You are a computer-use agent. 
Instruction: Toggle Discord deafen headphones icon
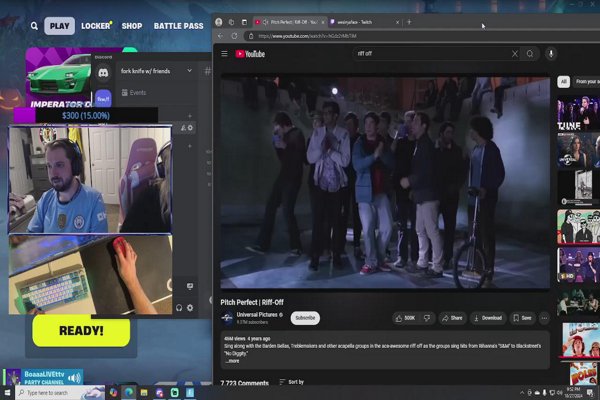pos(179,308)
